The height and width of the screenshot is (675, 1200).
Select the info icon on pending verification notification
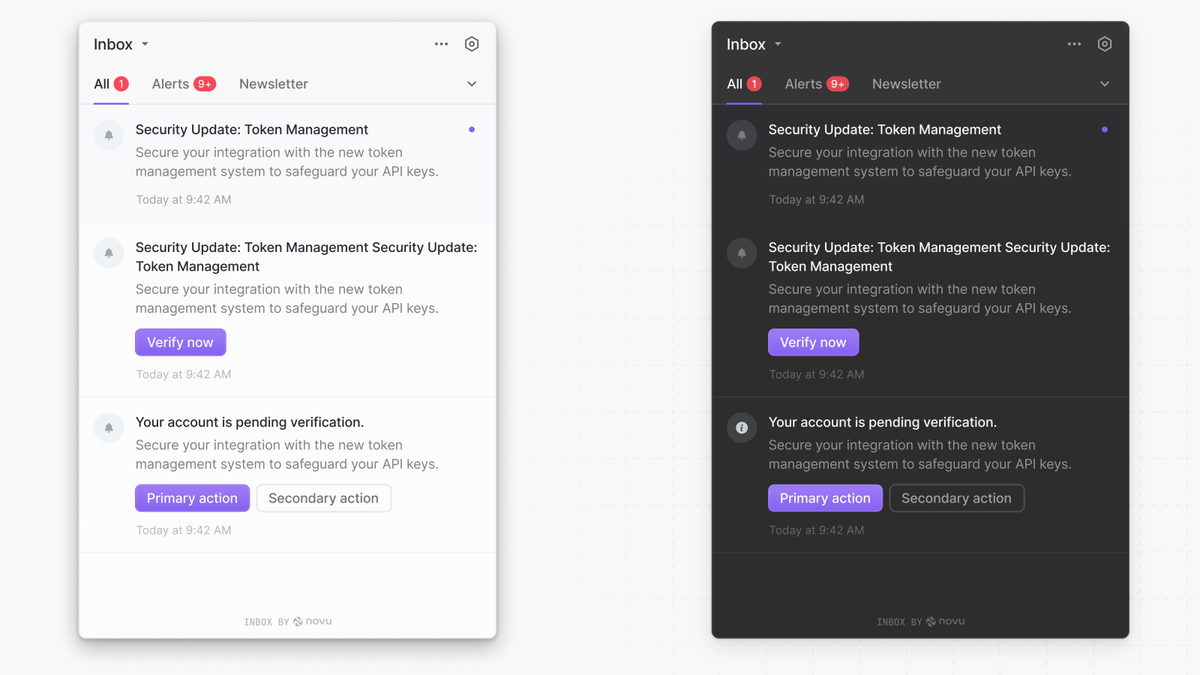point(741,427)
